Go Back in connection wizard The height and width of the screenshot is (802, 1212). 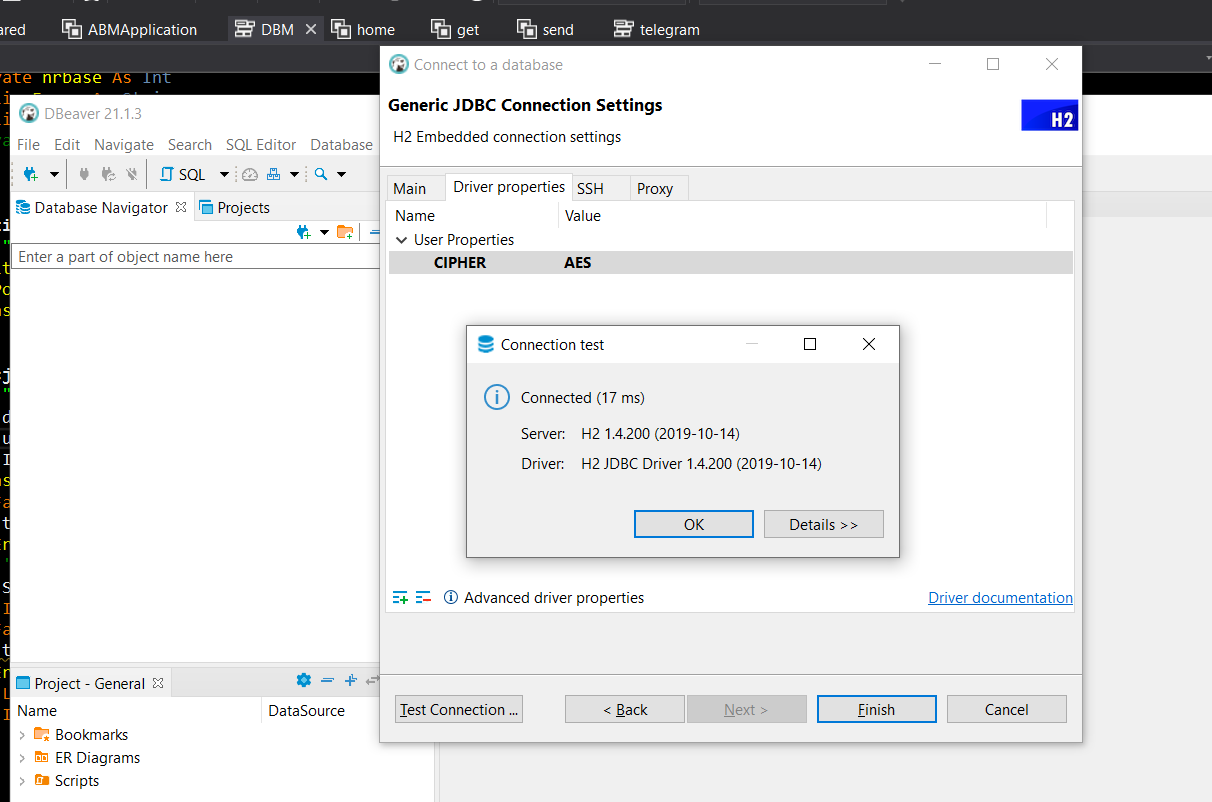[625, 709]
